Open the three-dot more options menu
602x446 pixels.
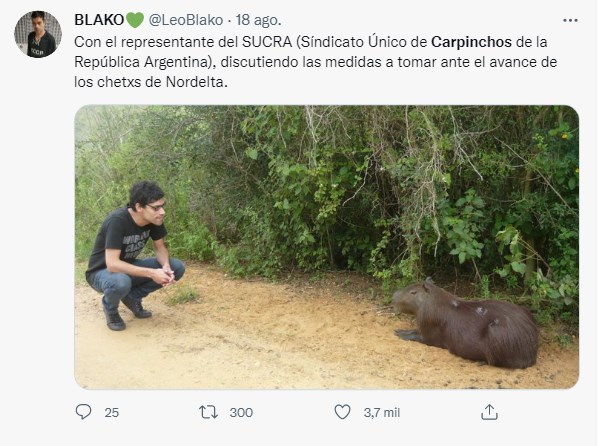(570, 20)
